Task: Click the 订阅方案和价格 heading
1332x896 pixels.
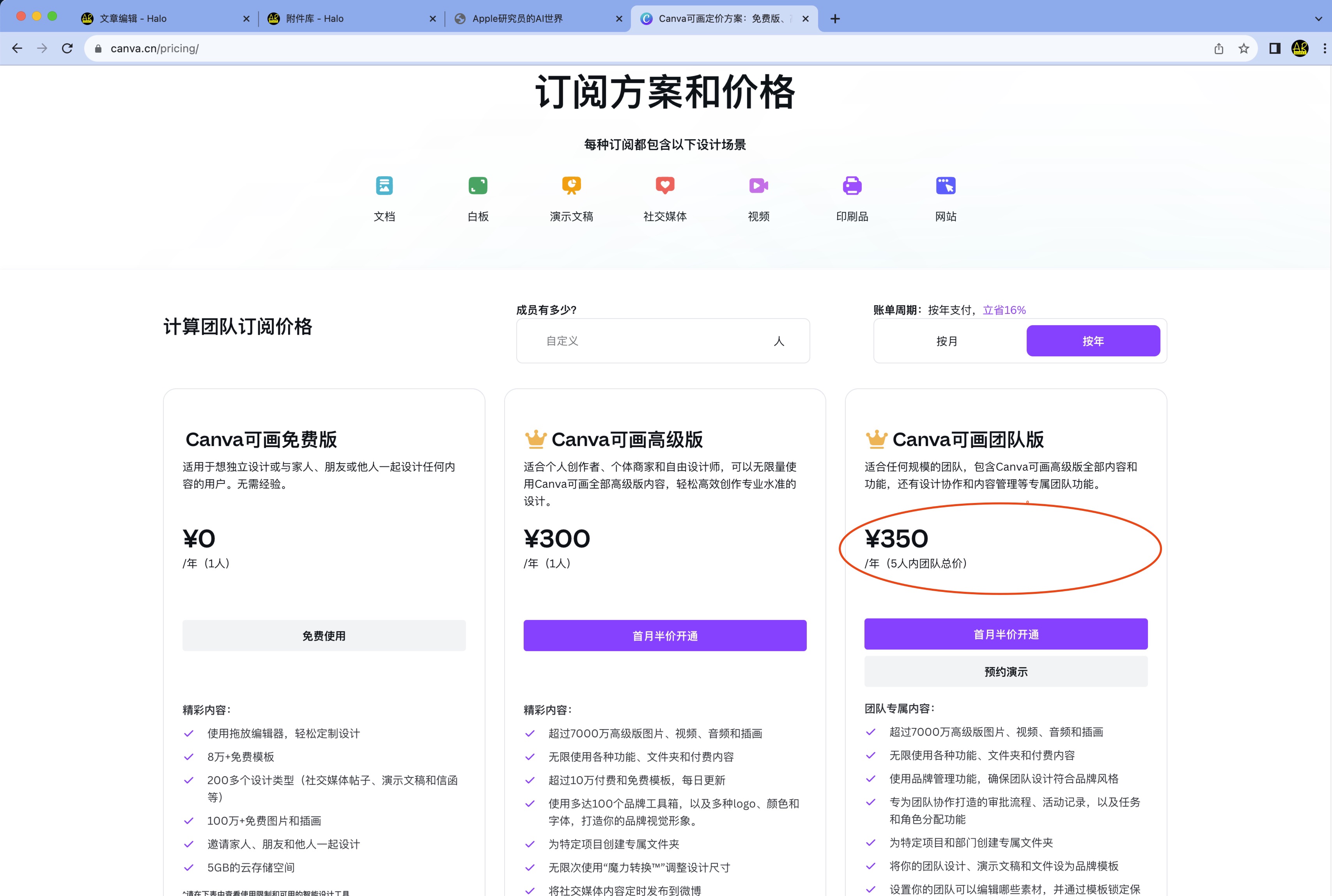Action: 665,91
